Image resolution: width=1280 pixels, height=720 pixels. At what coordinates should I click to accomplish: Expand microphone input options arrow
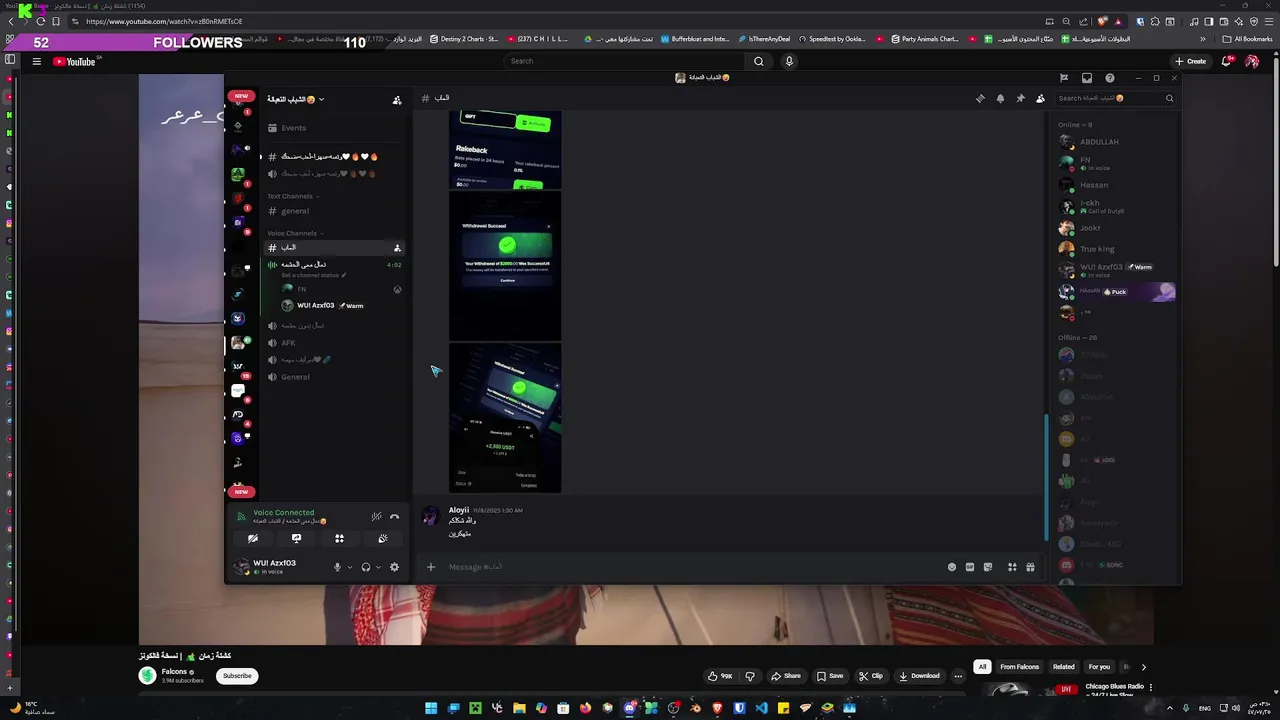pyautogui.click(x=349, y=567)
